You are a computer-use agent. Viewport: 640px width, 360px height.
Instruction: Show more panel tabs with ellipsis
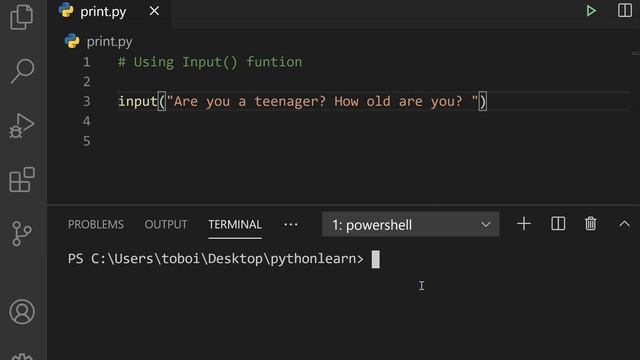point(291,224)
